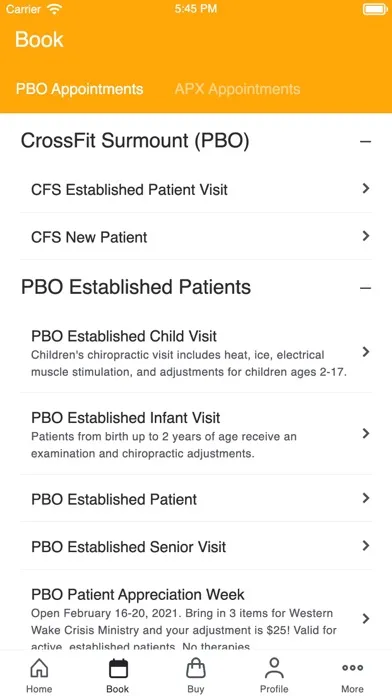
Task: Select the PBO Established Patient appointment
Action: pyautogui.click(x=196, y=498)
